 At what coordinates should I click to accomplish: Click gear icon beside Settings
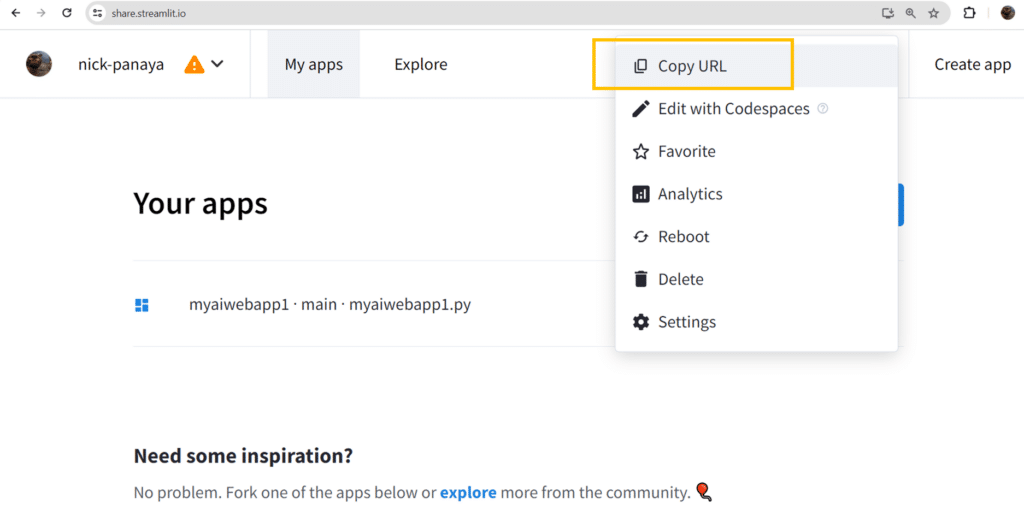(641, 322)
